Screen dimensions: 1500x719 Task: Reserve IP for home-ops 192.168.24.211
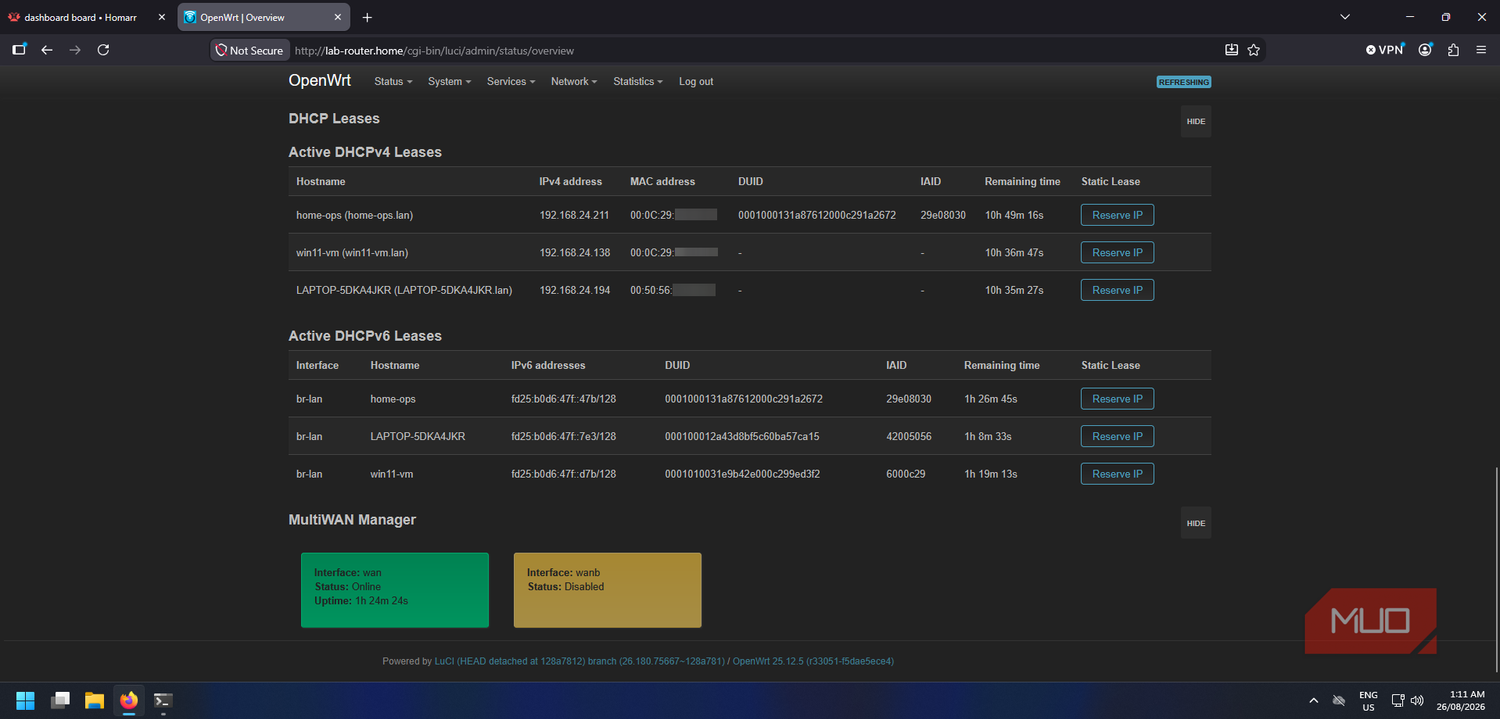coord(1117,215)
